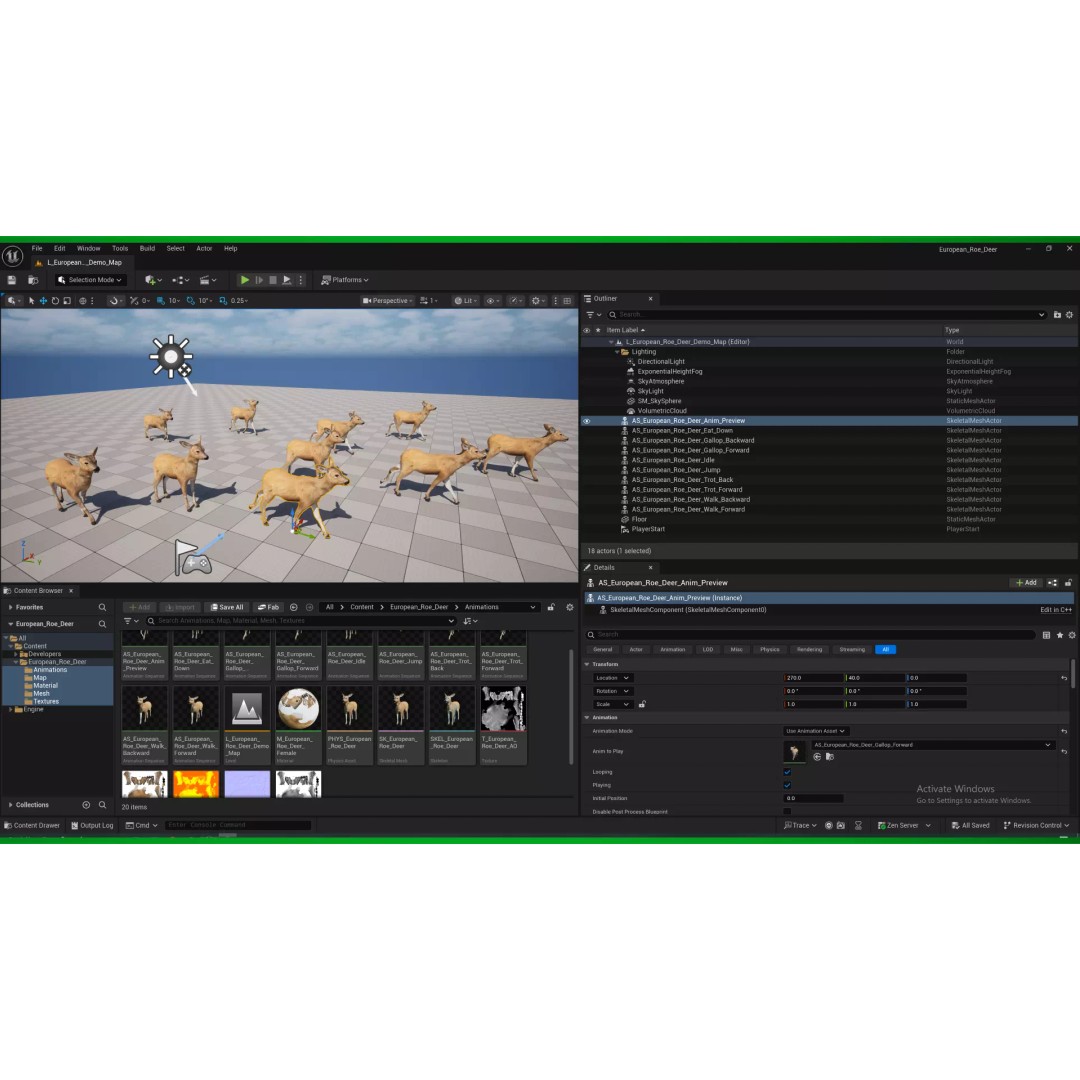
Task: Open the Content Drawer
Action: coord(32,826)
